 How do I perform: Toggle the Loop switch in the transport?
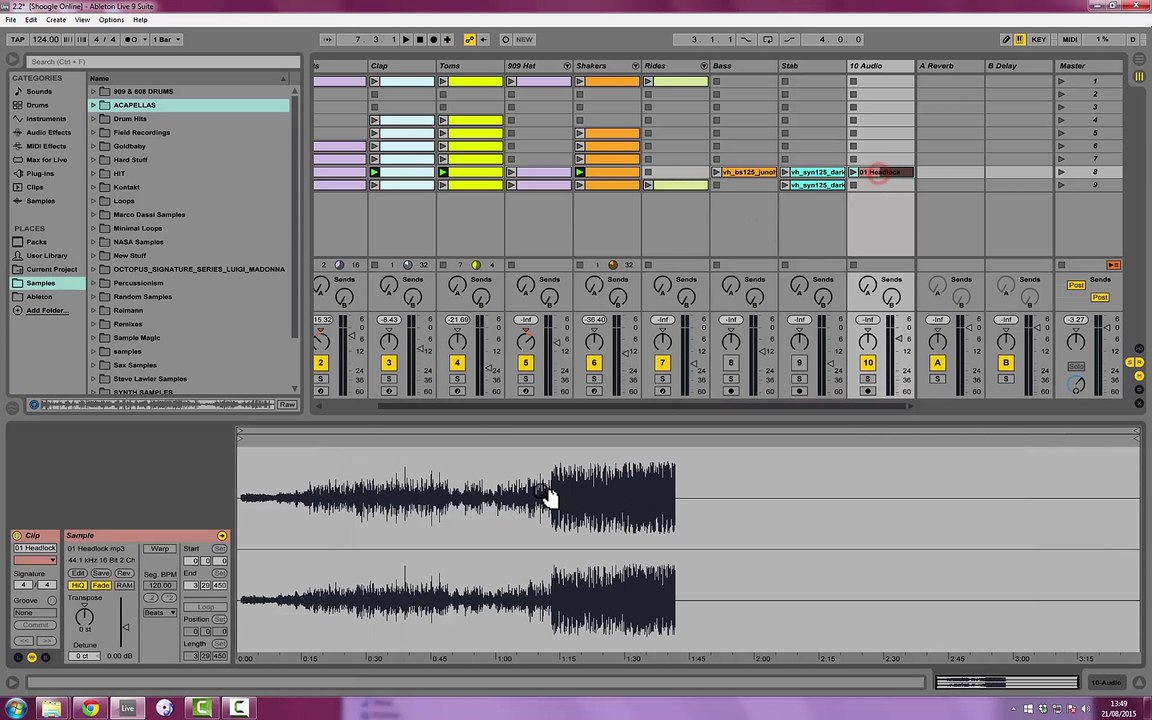[768, 40]
